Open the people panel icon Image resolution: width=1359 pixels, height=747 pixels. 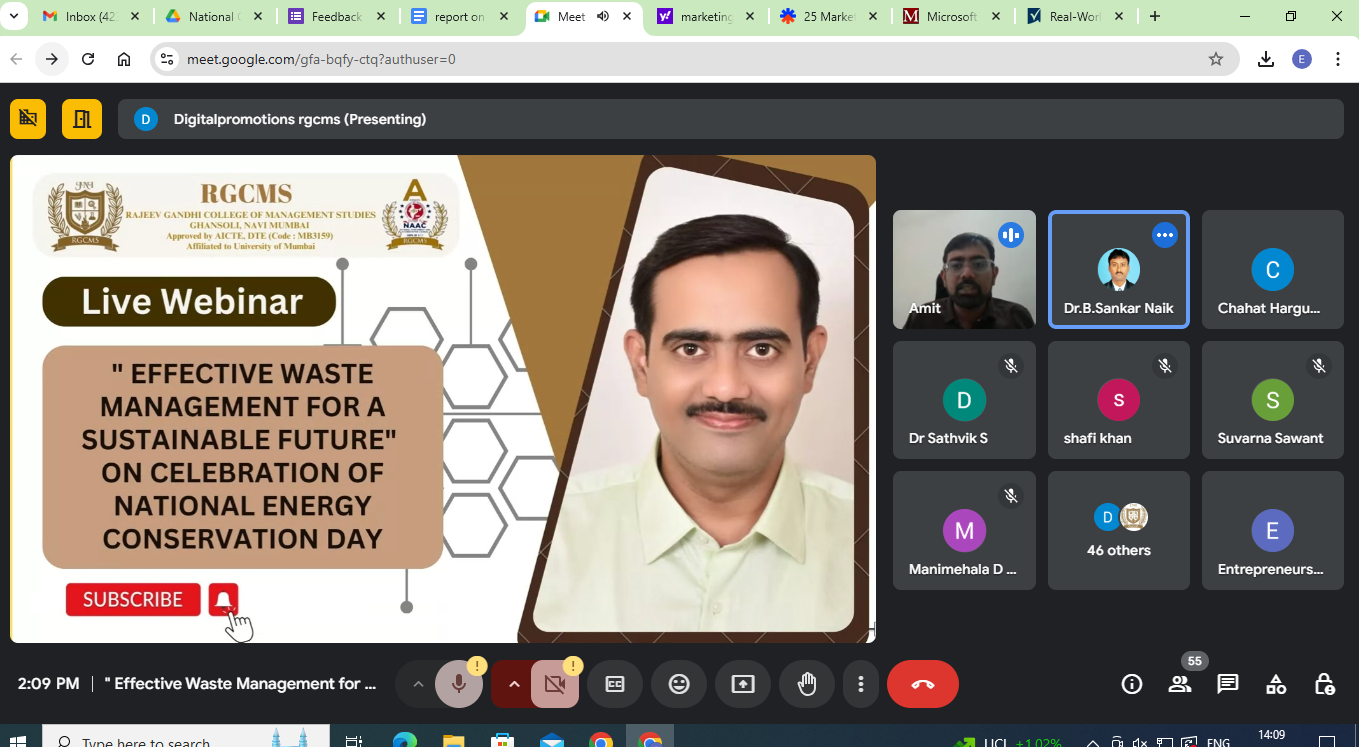pyautogui.click(x=1179, y=684)
